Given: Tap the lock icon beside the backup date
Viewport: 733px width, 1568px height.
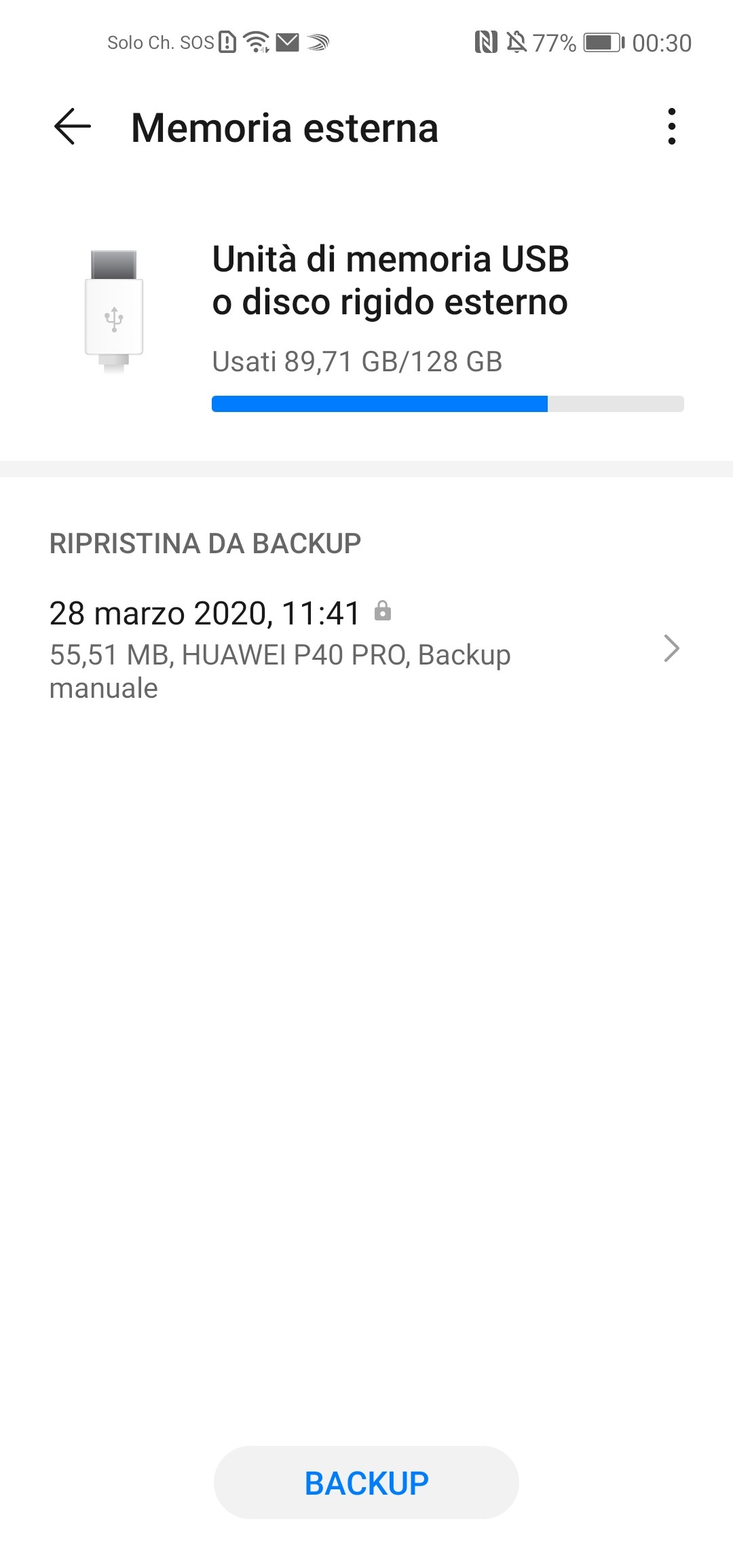Looking at the screenshot, I should pos(383,610).
